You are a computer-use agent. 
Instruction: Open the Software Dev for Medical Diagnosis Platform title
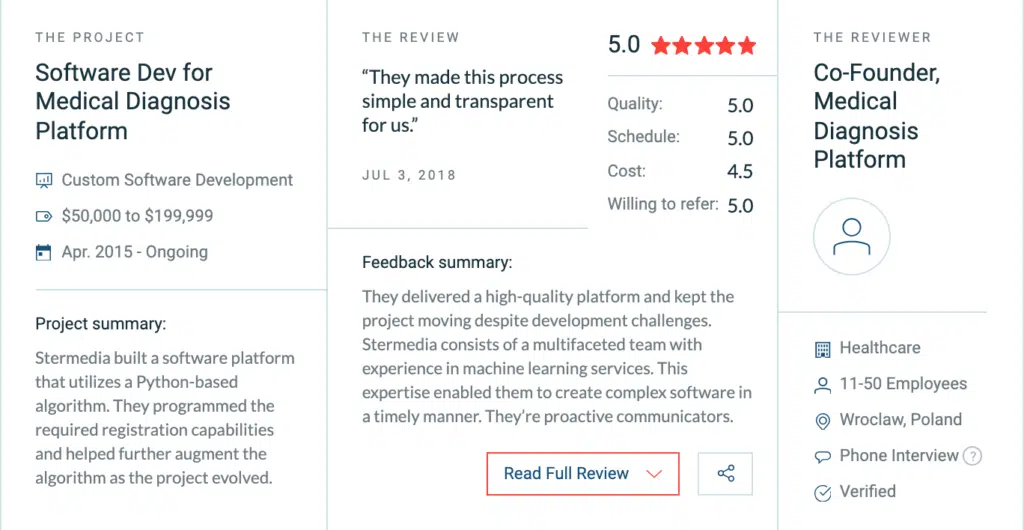tap(133, 102)
